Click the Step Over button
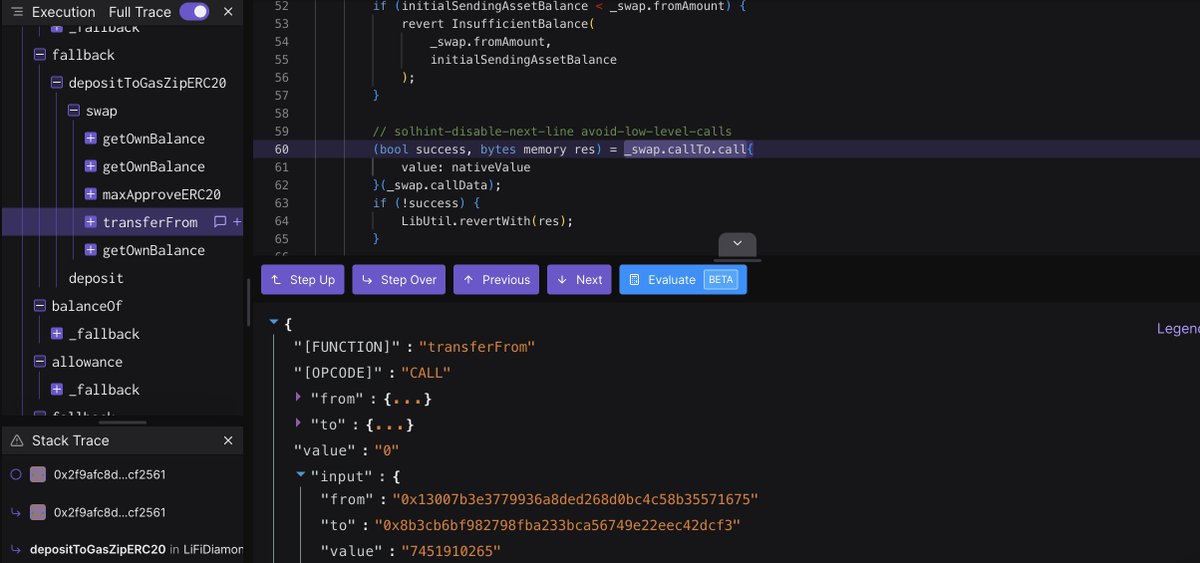The width and height of the screenshot is (1200, 563). coord(399,280)
